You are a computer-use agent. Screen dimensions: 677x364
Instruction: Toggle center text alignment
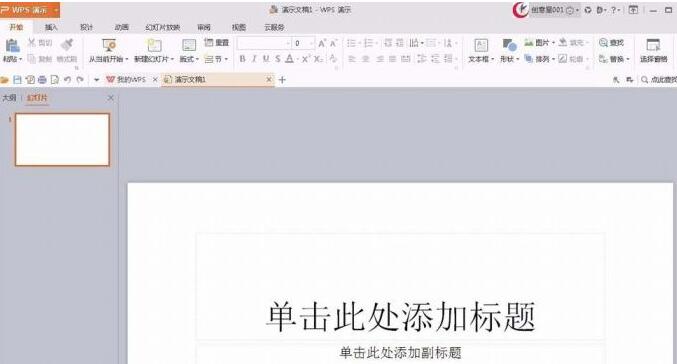coord(366,59)
